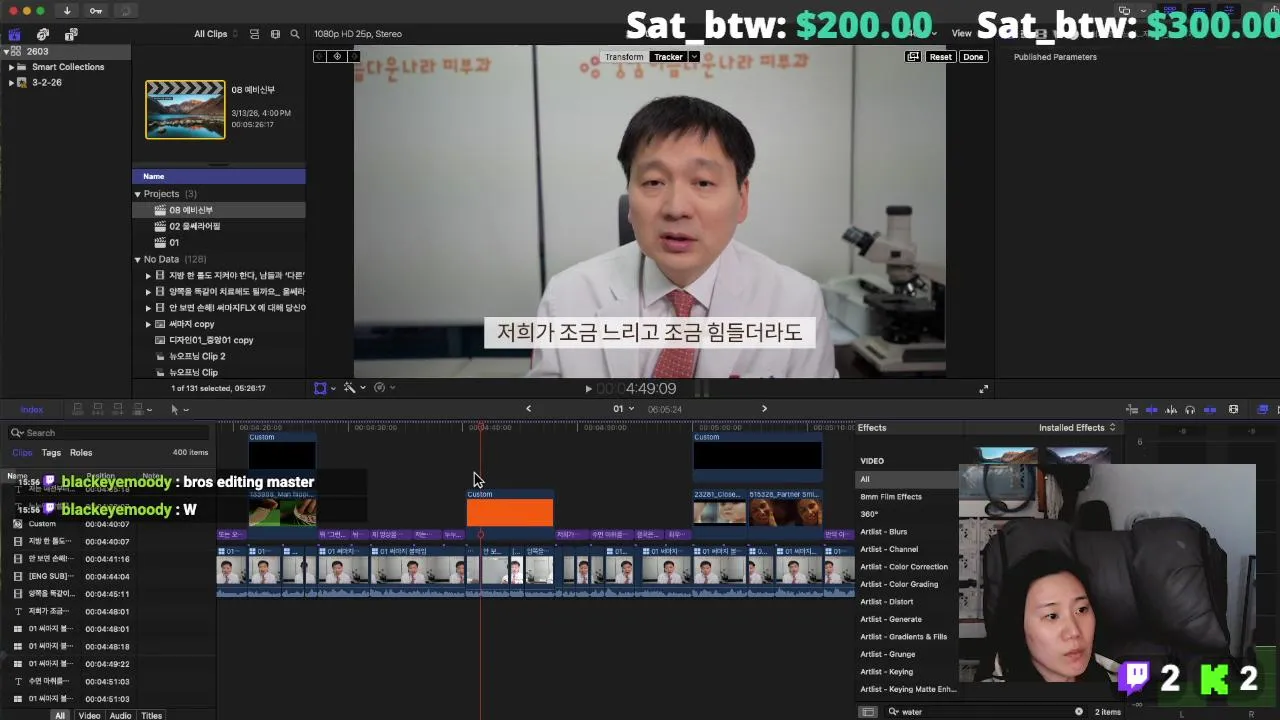Switch to the Tags tab in Index

click(x=51, y=453)
